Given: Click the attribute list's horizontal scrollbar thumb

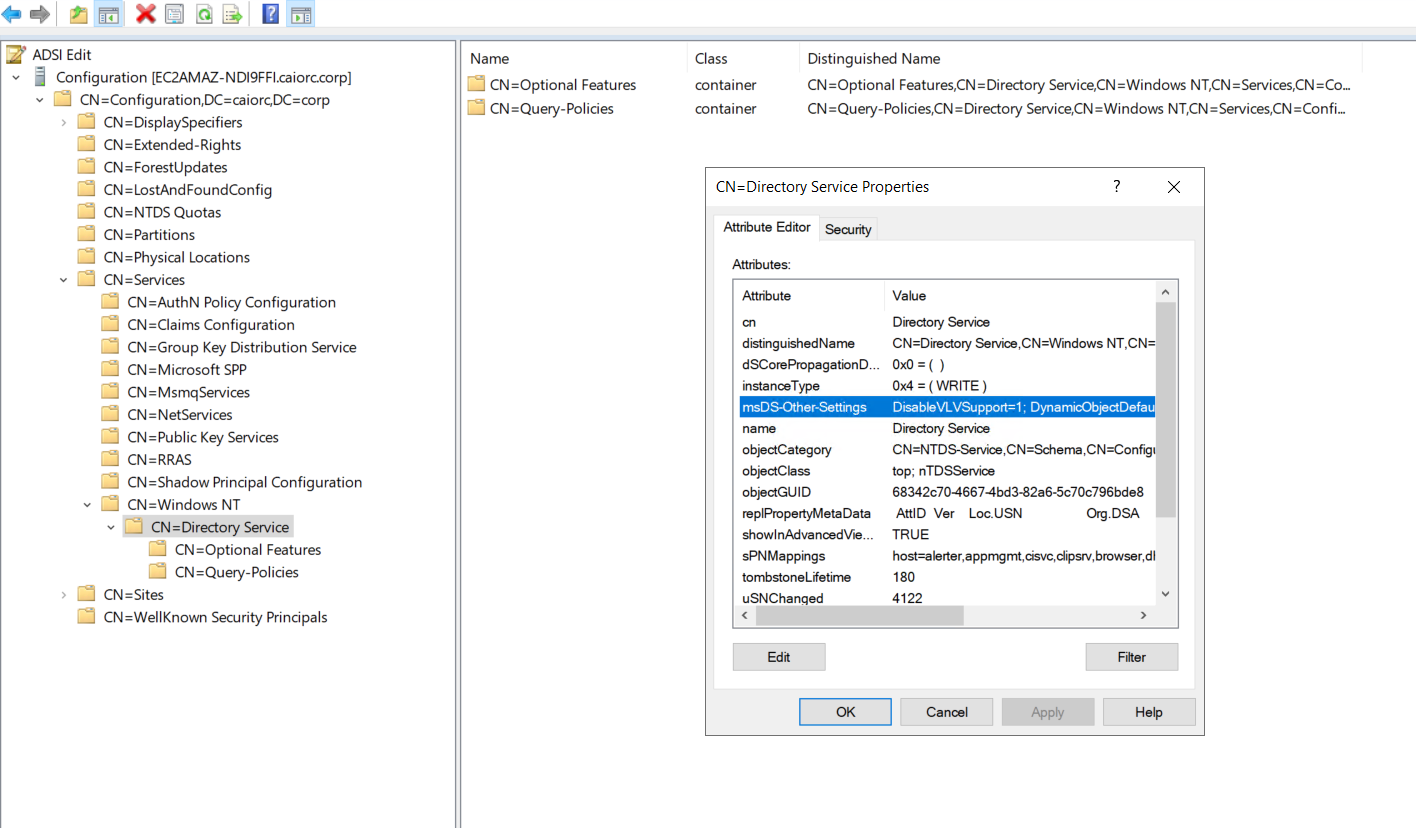Looking at the screenshot, I should (860, 616).
